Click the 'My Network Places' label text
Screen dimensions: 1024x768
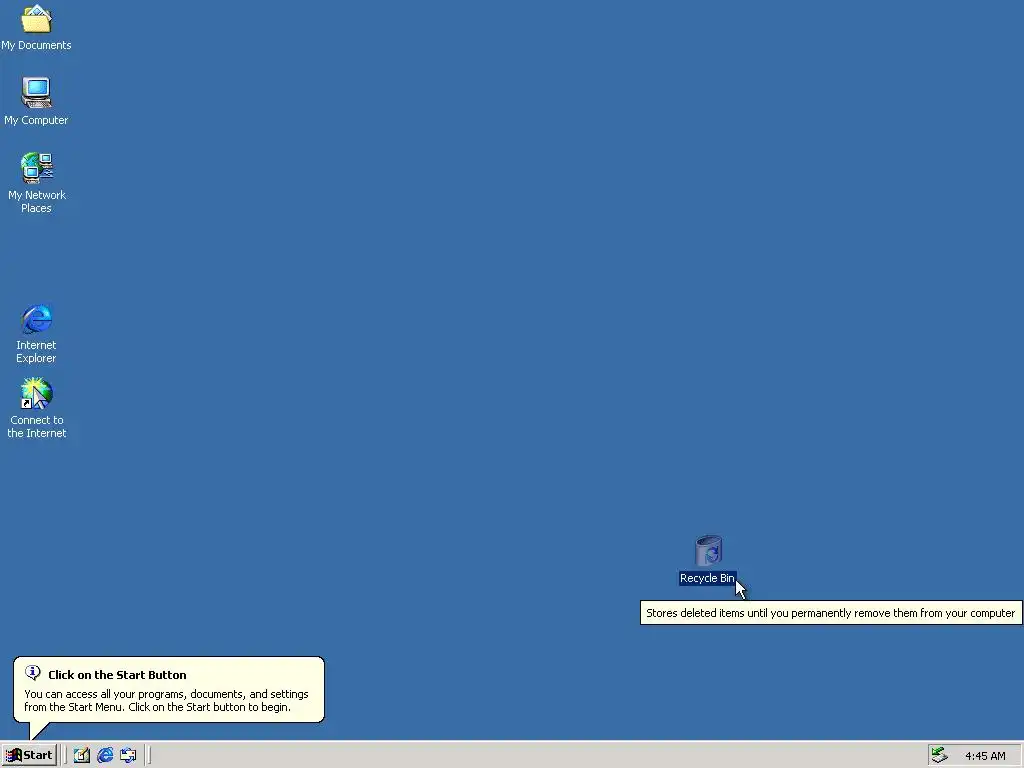pos(37,201)
